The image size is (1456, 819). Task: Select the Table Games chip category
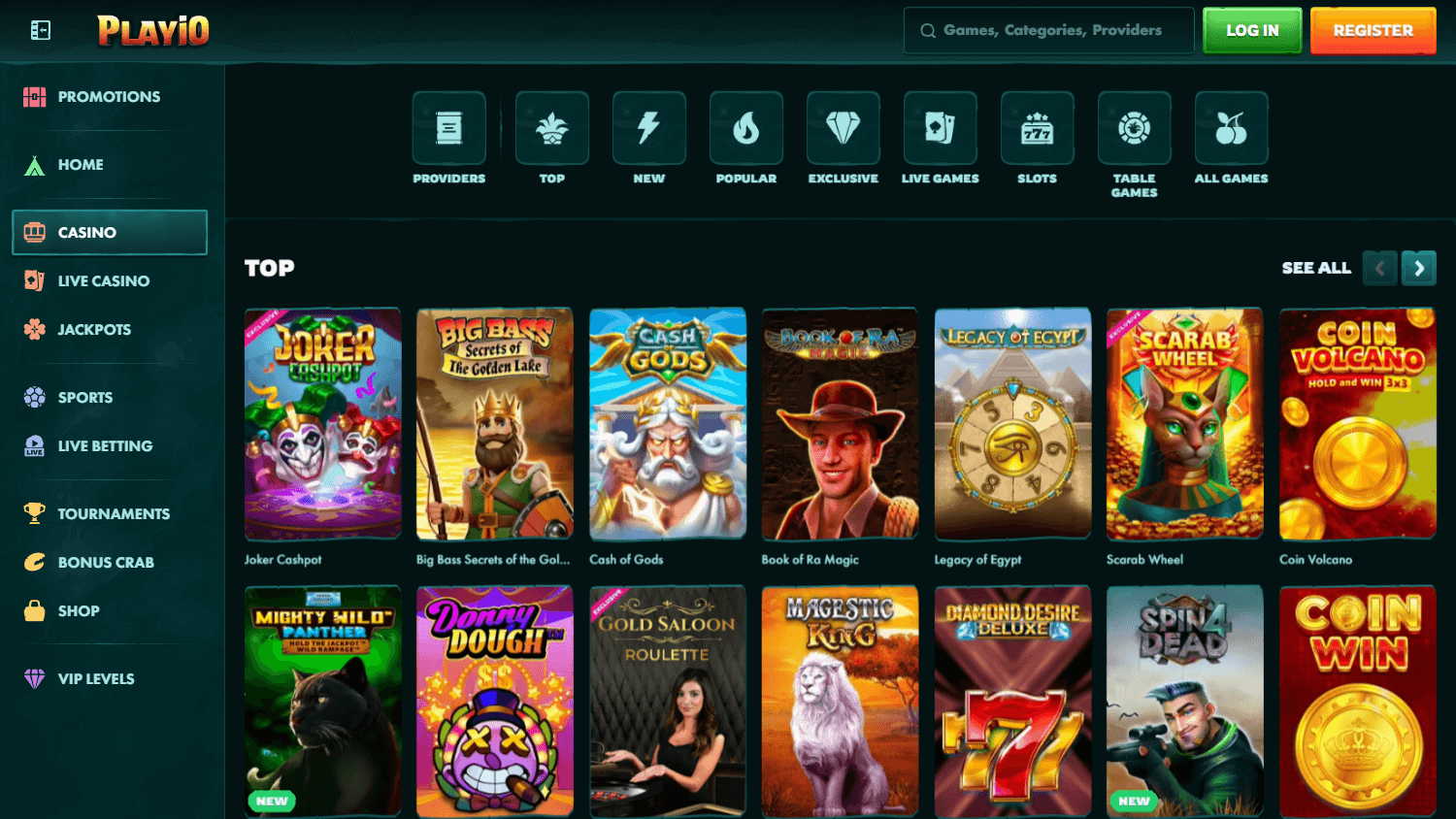pos(1135,128)
